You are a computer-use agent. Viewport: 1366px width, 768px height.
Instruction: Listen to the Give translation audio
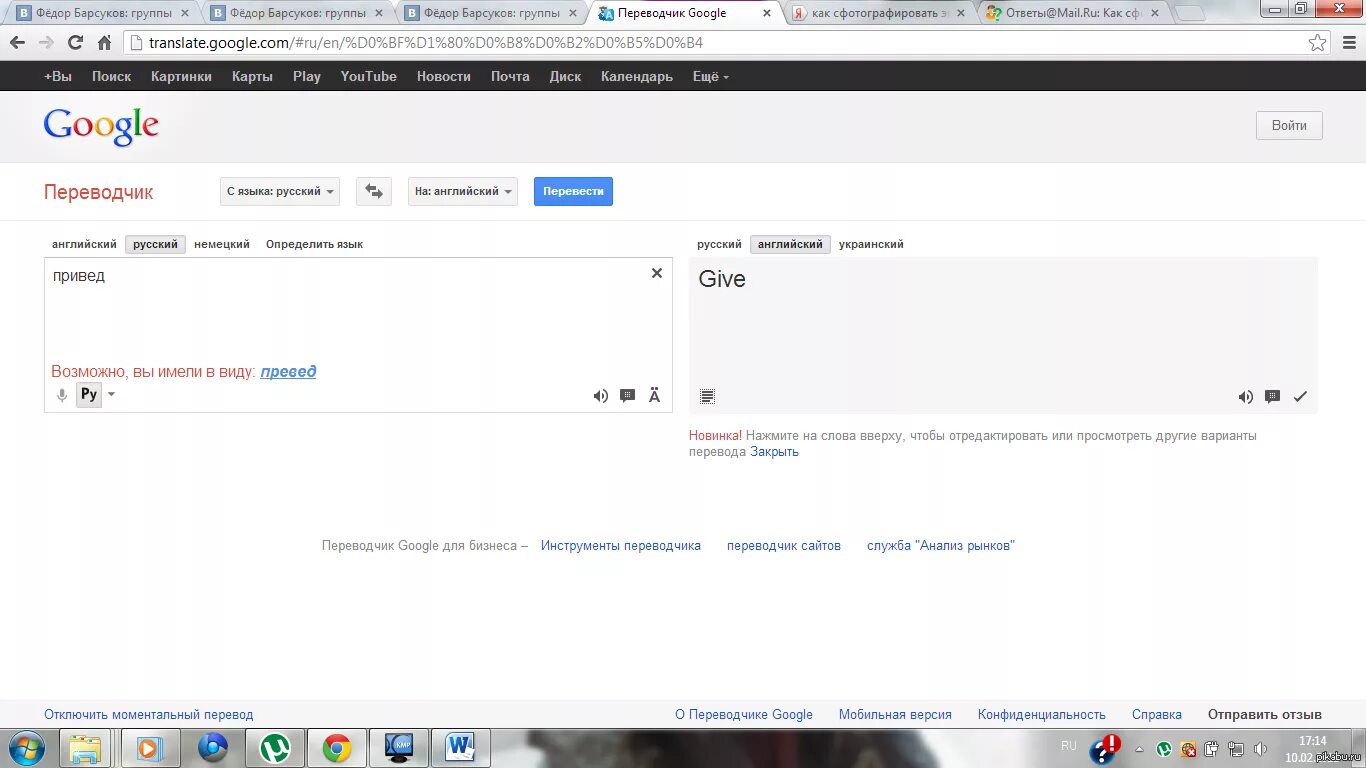click(1245, 397)
